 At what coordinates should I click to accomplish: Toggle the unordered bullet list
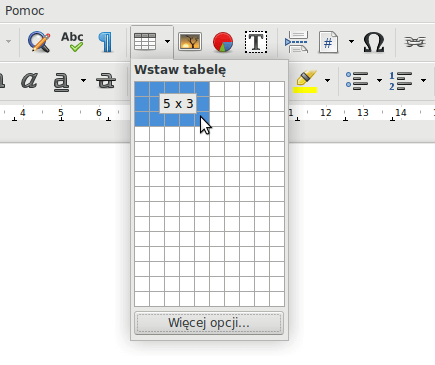pos(357,81)
